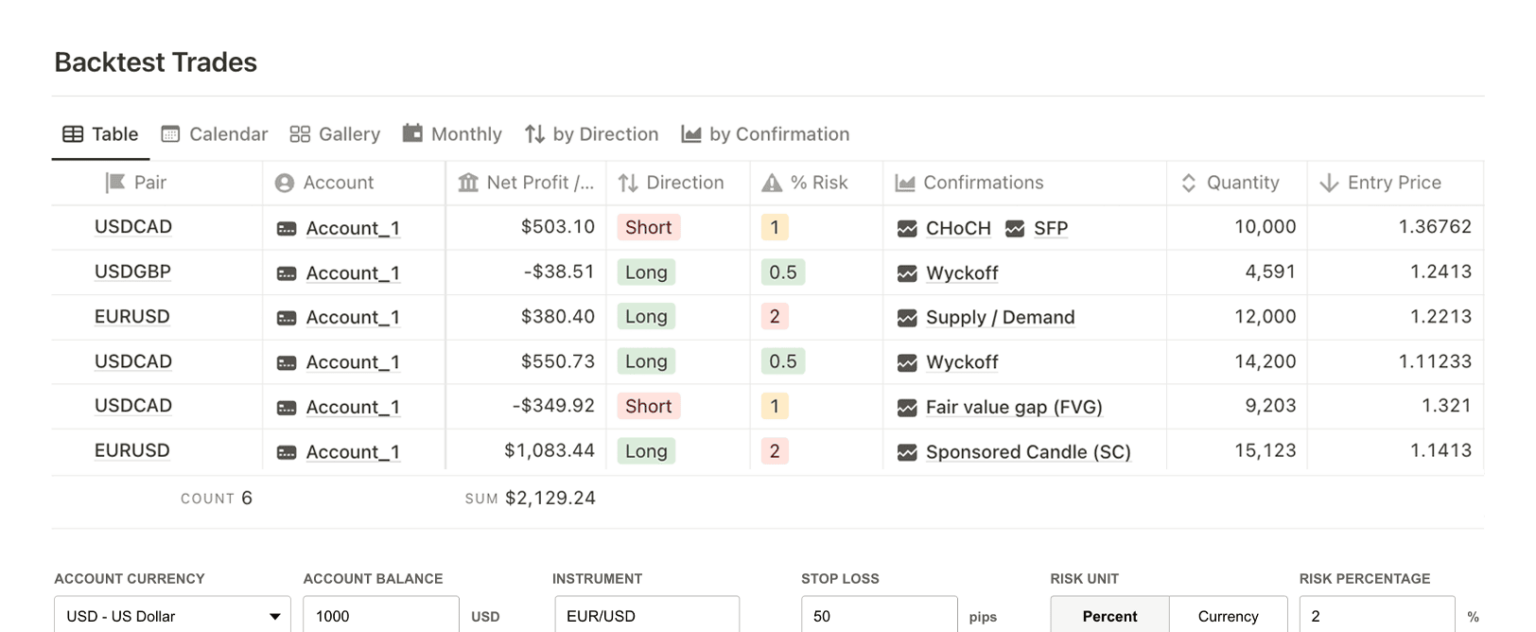Screen dimensions: 1536x632
Task: Open the Sponsored Candle (SC) confirmation link
Action: [x=1028, y=452]
